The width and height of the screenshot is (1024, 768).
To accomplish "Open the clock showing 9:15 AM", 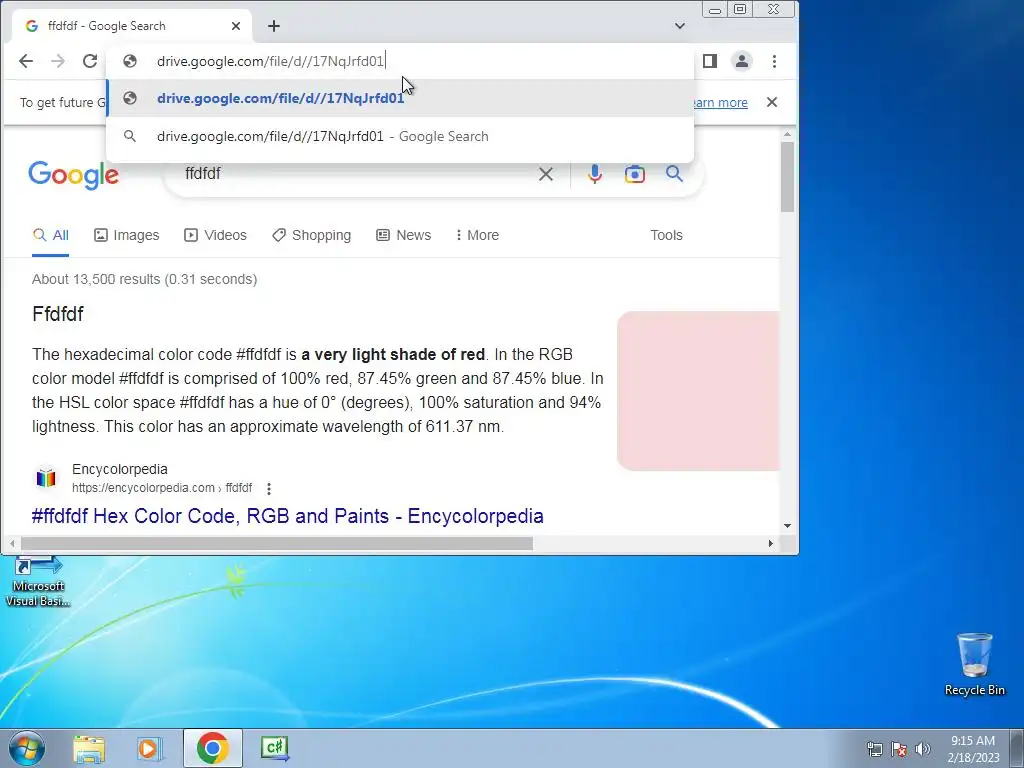I will [973, 748].
